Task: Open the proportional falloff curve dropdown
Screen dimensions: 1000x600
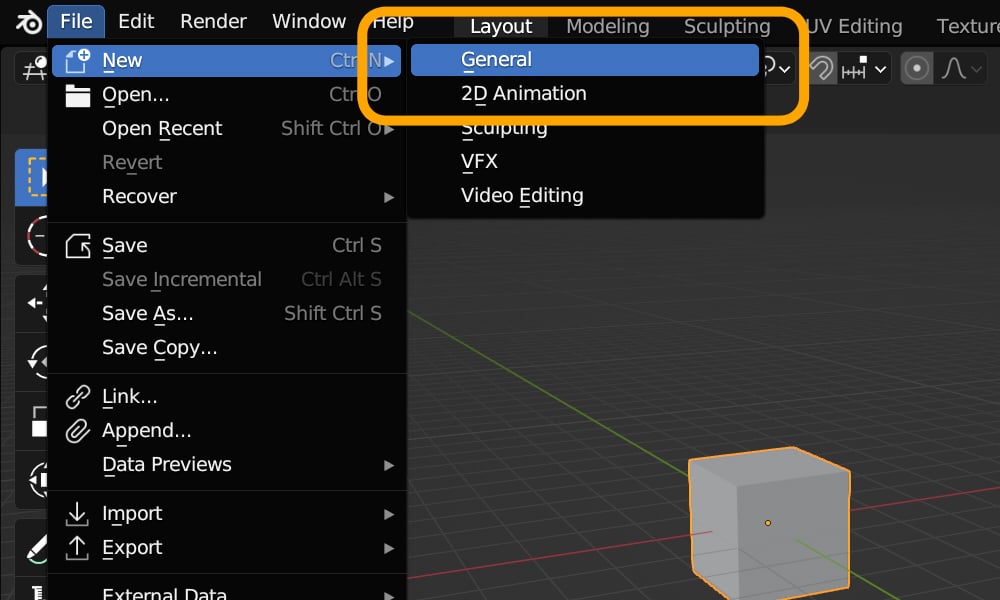Action: click(x=961, y=68)
